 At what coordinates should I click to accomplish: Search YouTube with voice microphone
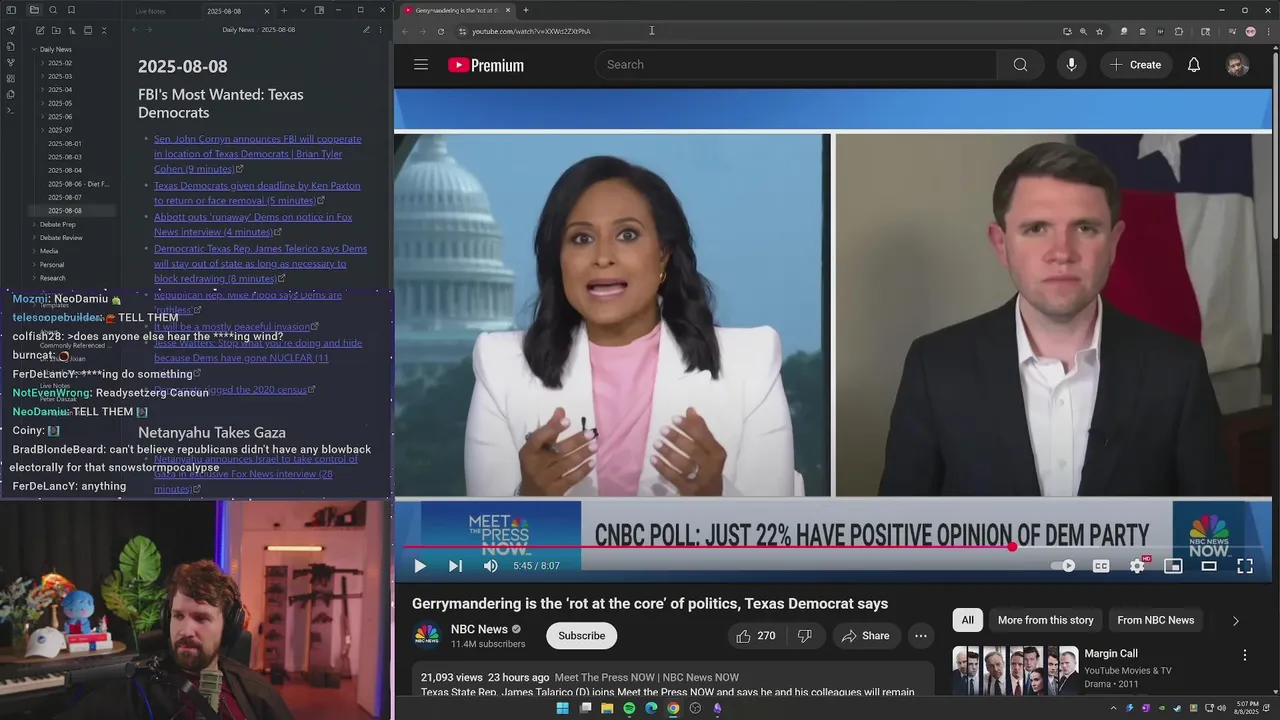coord(1071,65)
